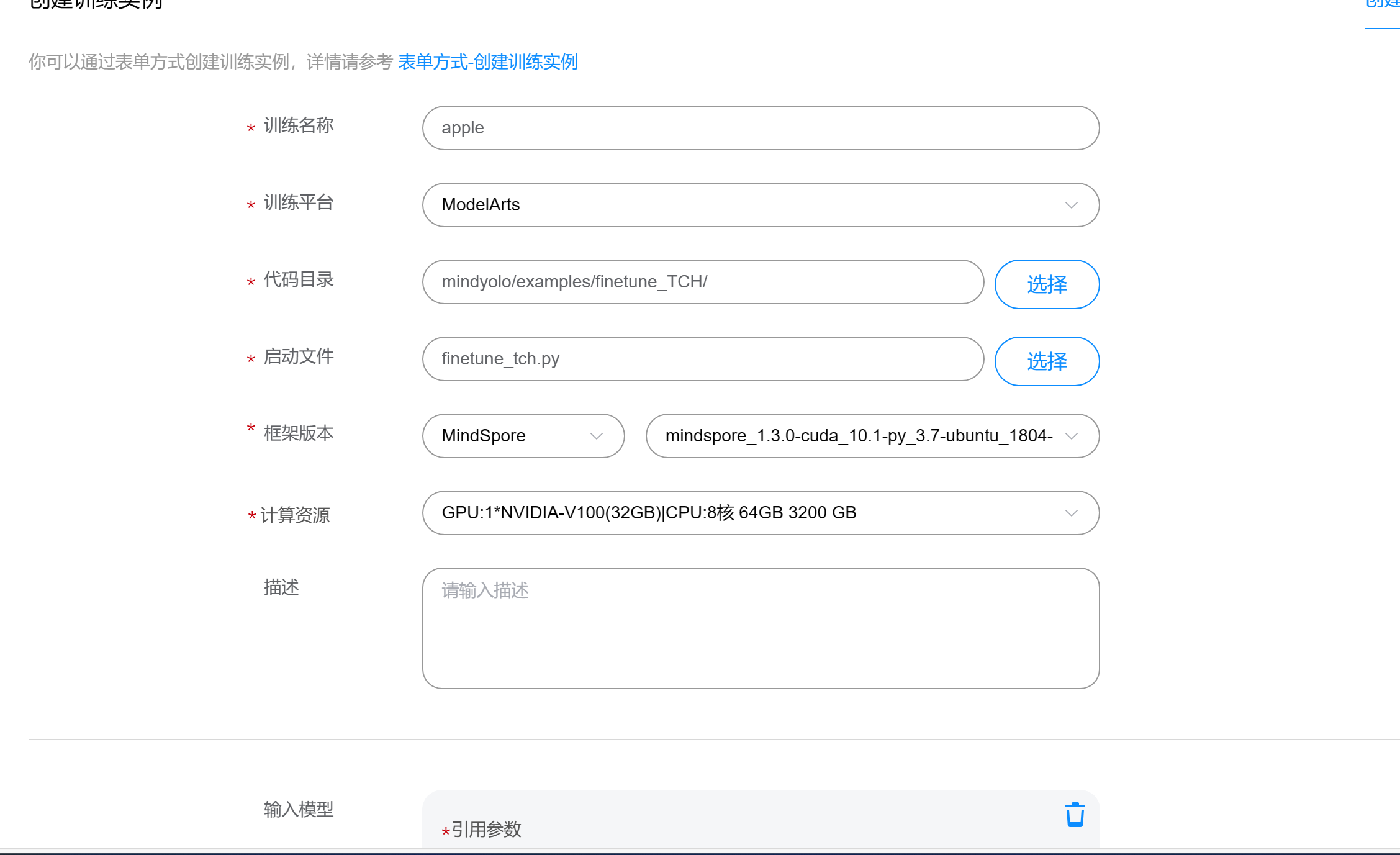The width and height of the screenshot is (1400, 855).
Task: Click the 创建训练实例 page heading
Action: coord(96,5)
